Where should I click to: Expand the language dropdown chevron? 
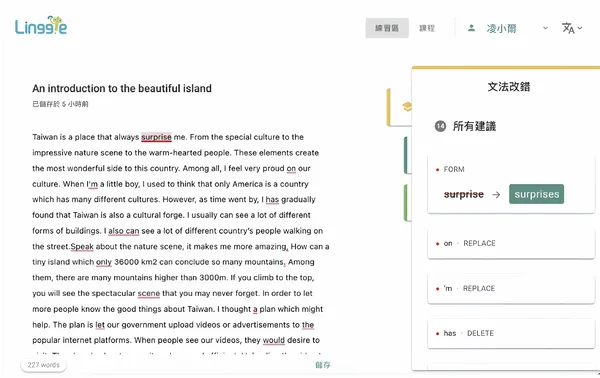(580, 28)
